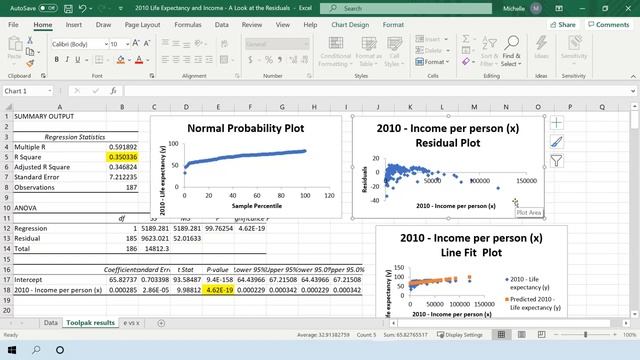This screenshot has height=360, width=640.
Task: Click the Cut scissors icon
Action: click(x=30, y=40)
